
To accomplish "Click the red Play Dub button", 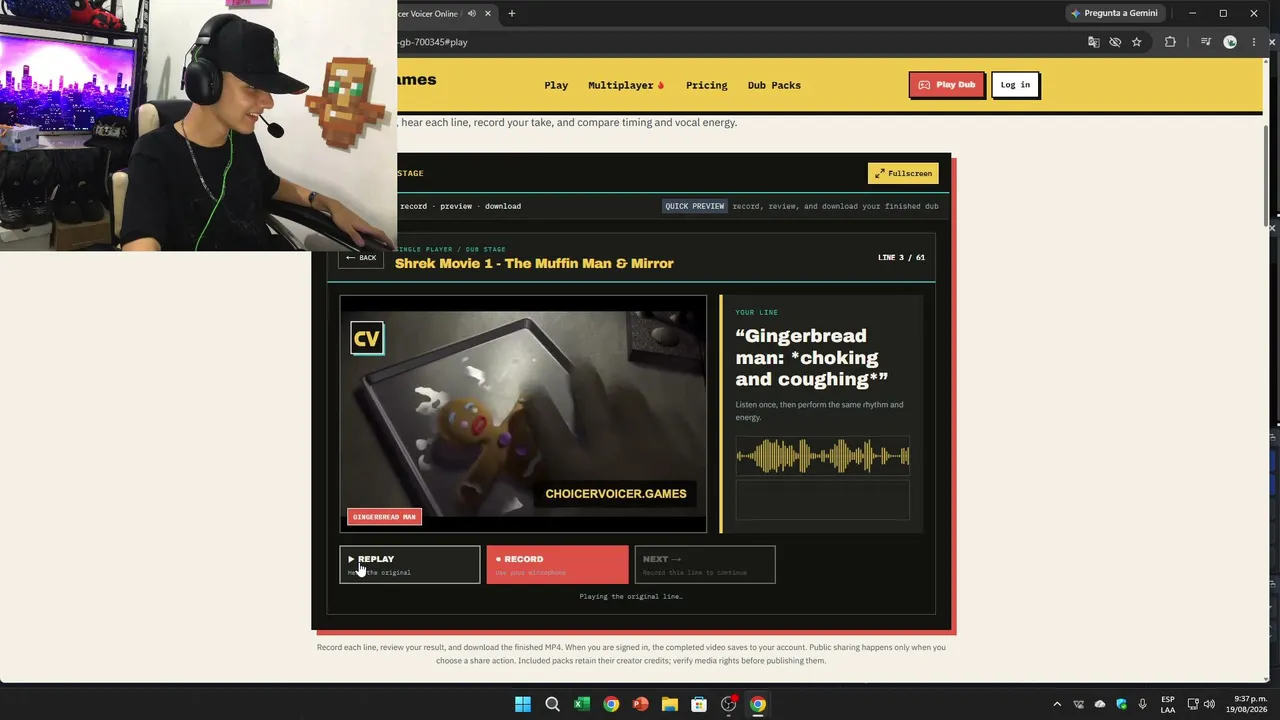I will click(x=946, y=85).
